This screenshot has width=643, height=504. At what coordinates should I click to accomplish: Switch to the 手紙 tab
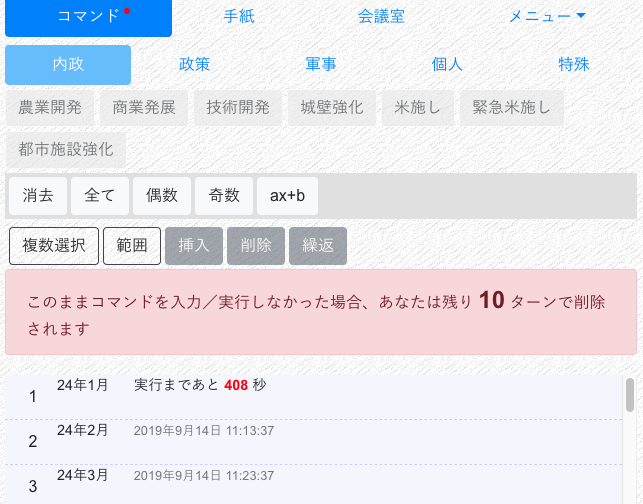point(238,17)
